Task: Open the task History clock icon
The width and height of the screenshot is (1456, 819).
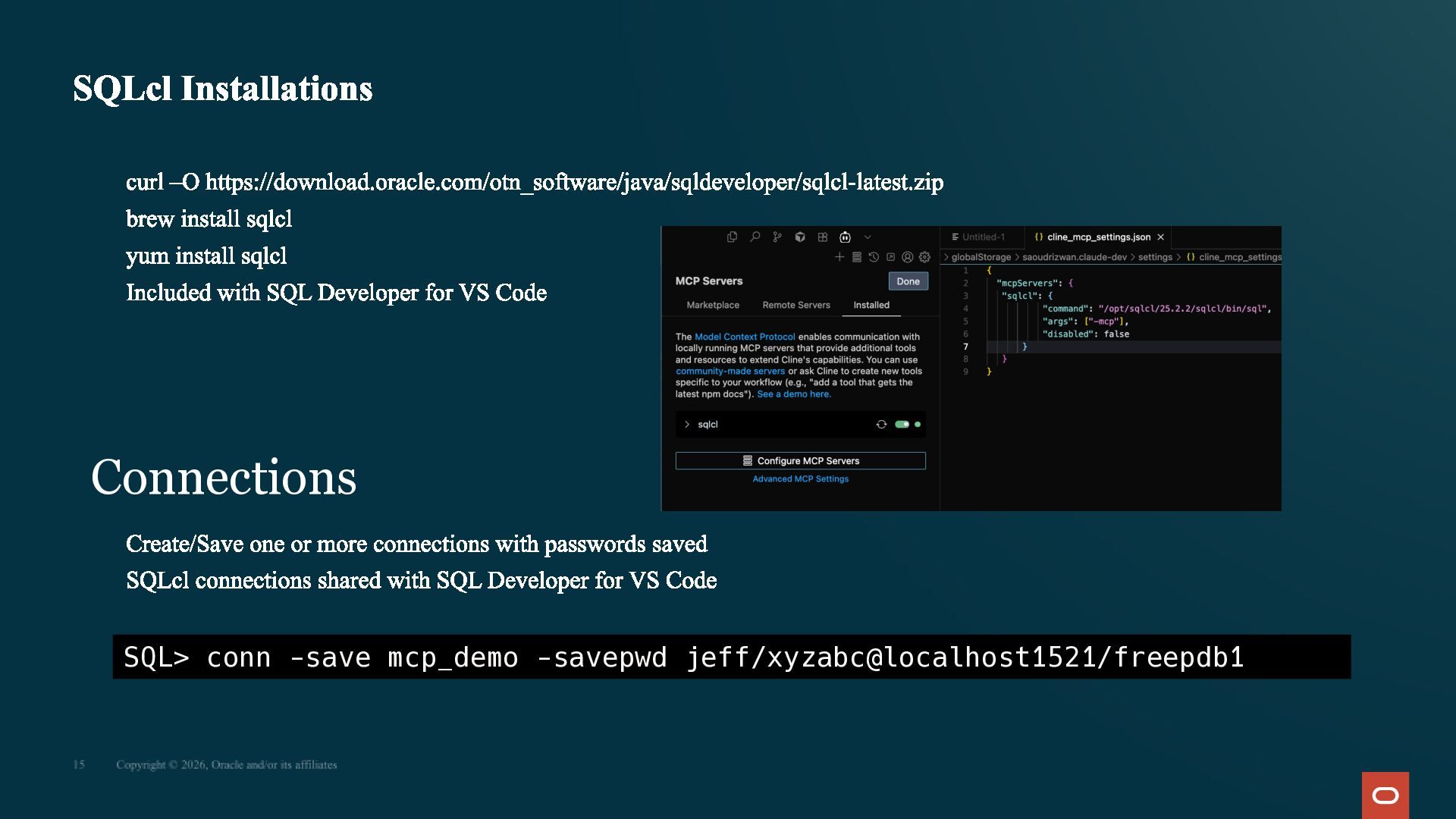Action: point(874,257)
